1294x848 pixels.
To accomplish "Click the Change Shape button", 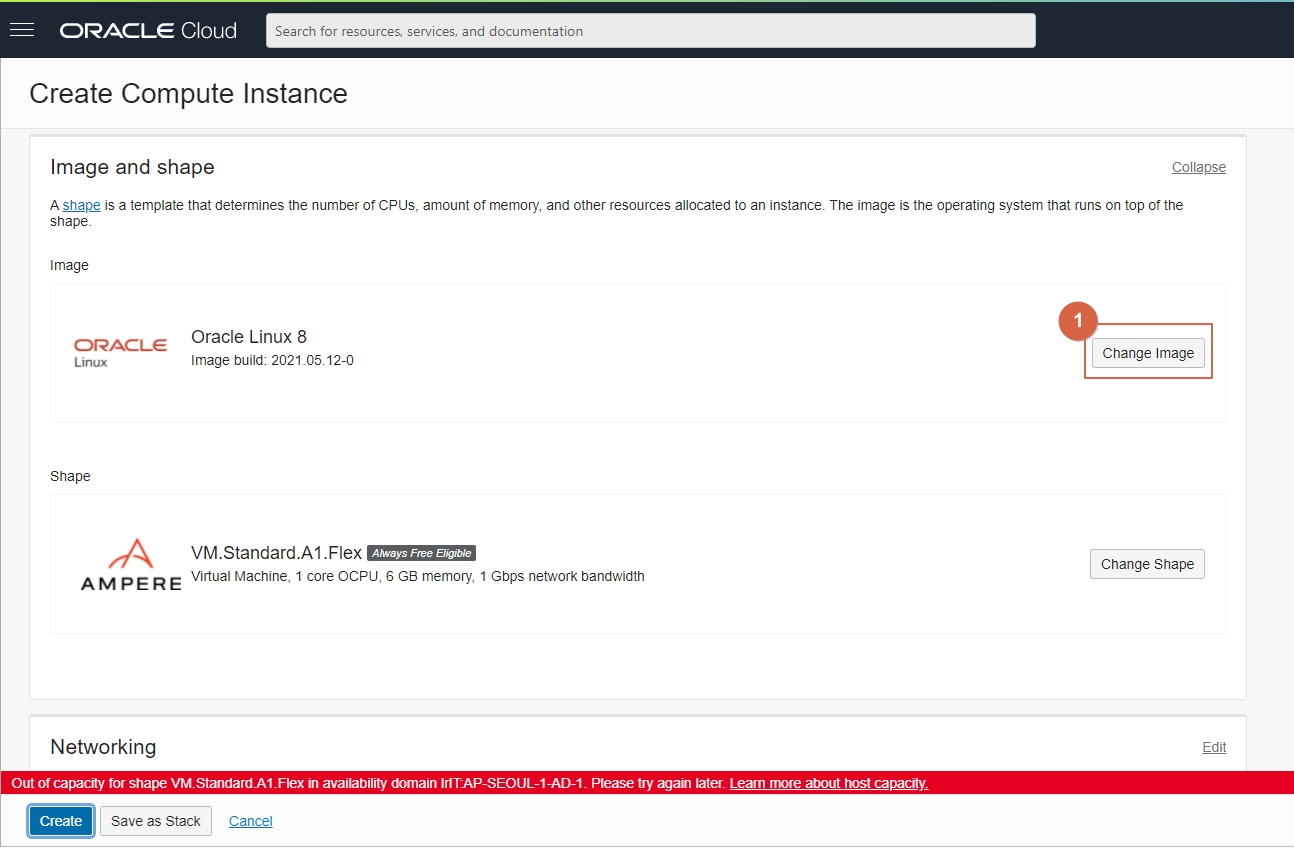I will tap(1147, 564).
